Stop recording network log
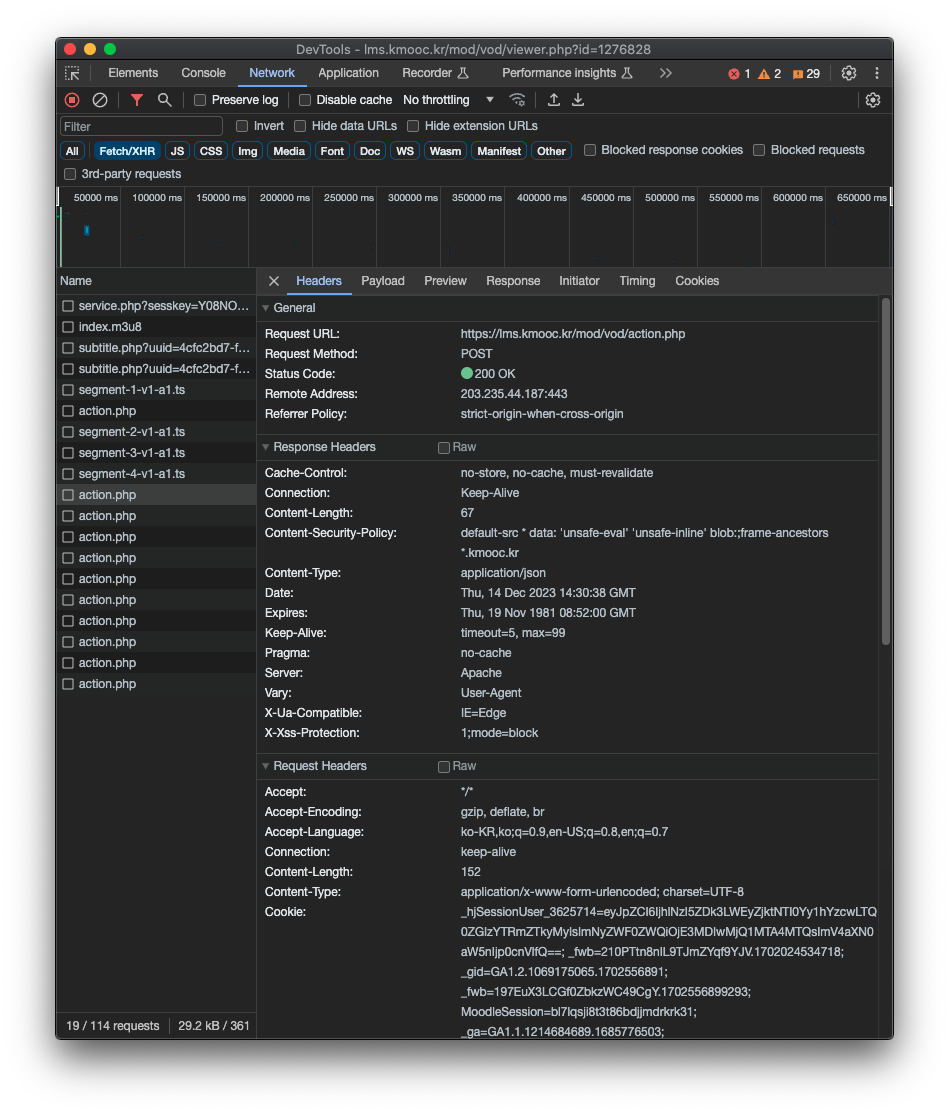The image size is (949, 1113). point(72,100)
